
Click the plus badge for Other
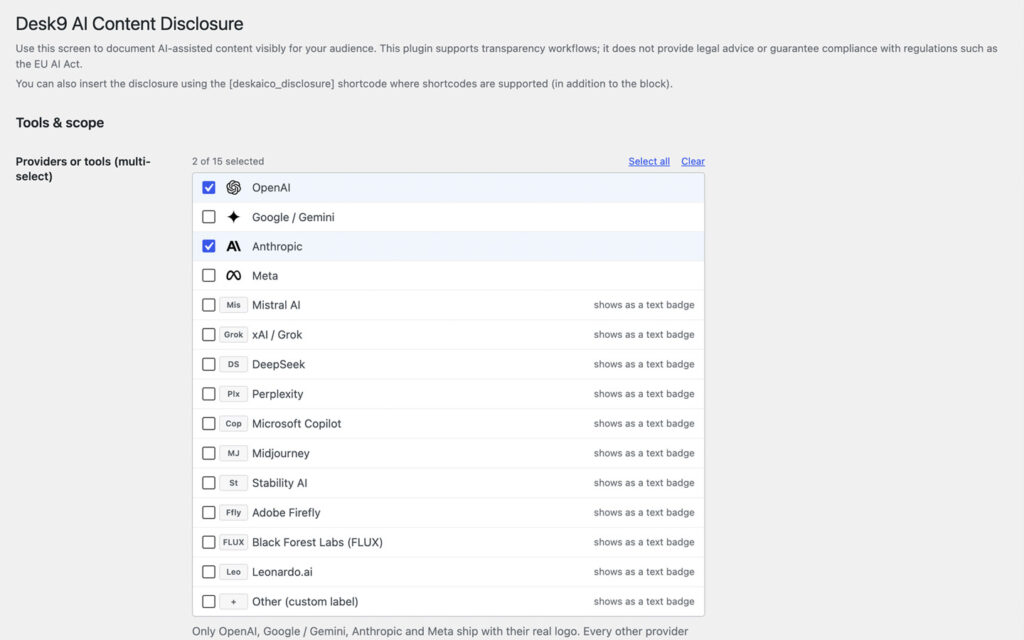[233, 601]
